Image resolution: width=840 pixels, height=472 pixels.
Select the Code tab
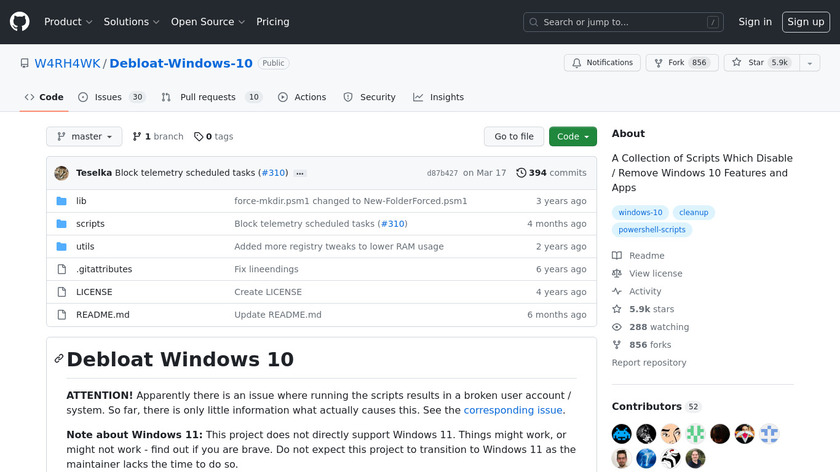pyautogui.click(x=44, y=97)
